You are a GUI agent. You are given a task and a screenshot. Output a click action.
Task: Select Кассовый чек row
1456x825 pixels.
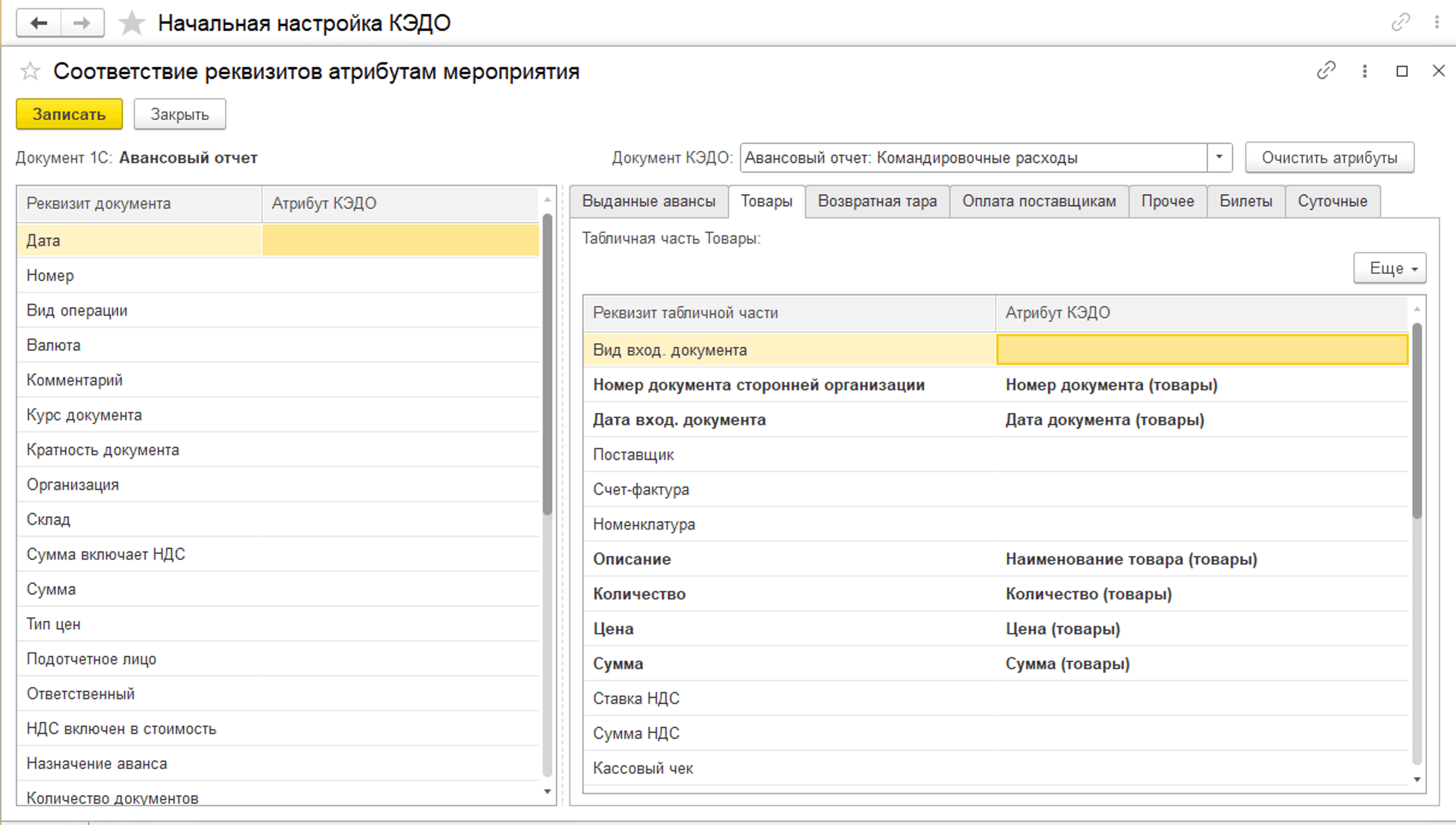[x=996, y=768]
